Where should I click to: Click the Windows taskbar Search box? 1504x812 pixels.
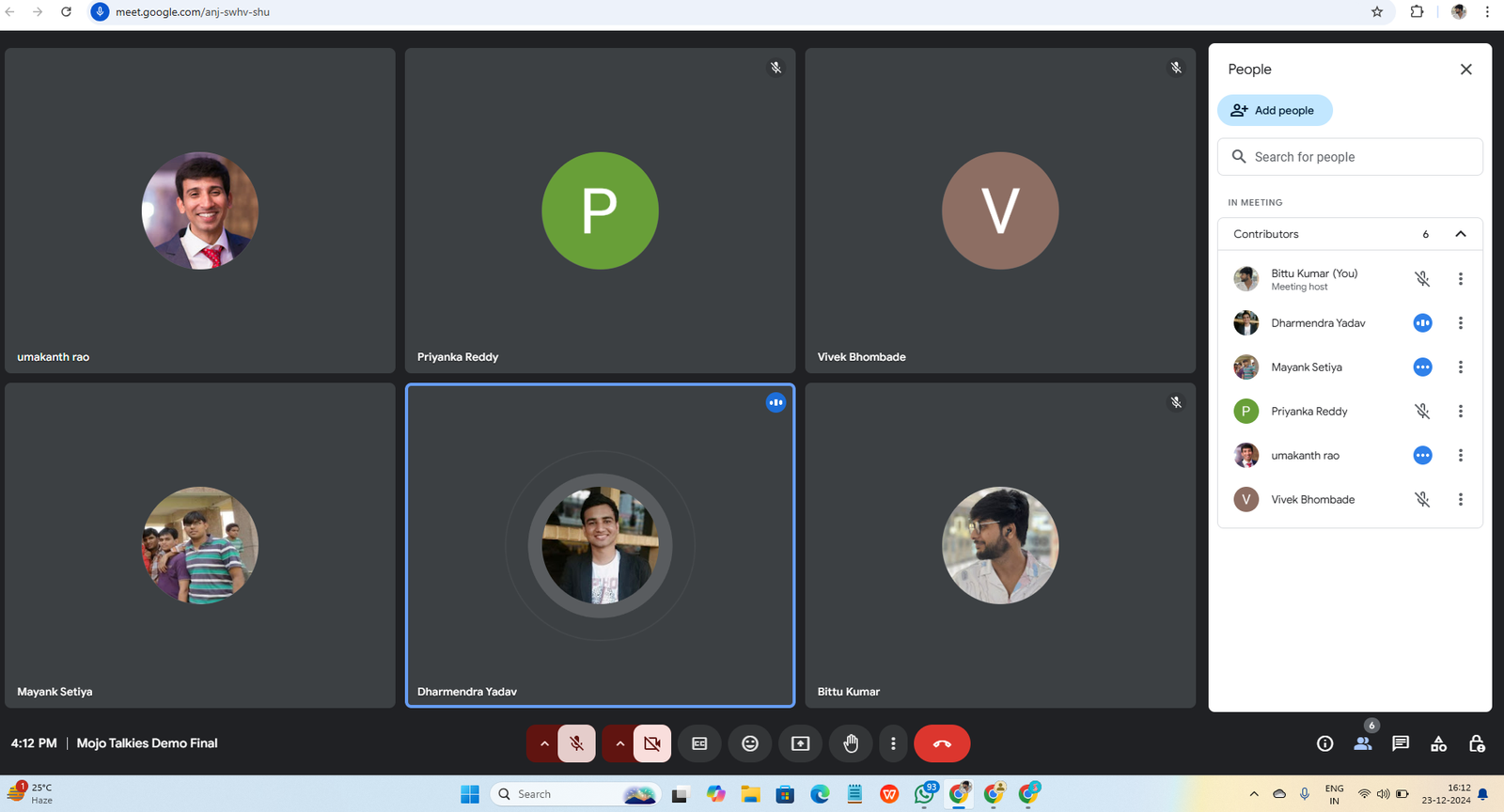575,794
